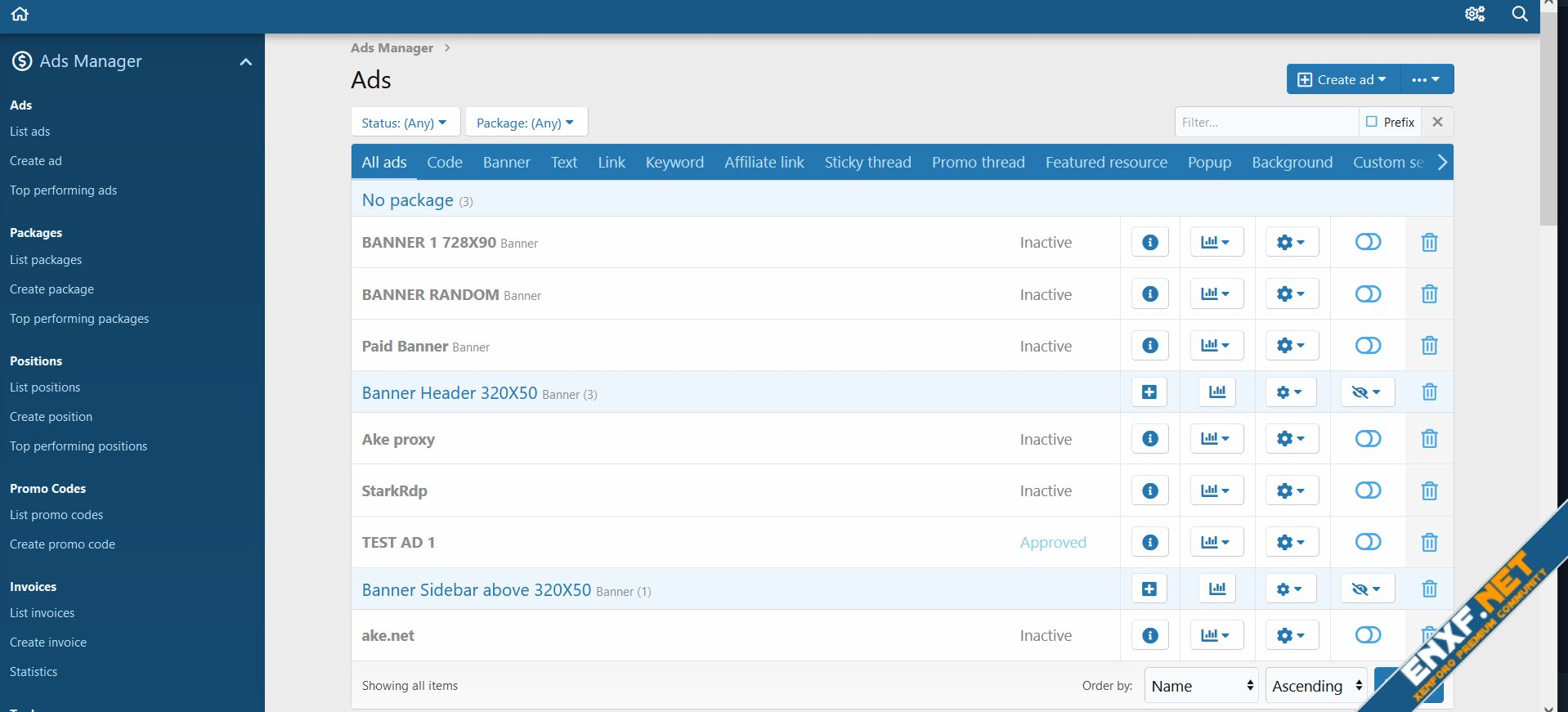Open Create package sidebar link
This screenshot has height=712, width=1568.
[52, 289]
